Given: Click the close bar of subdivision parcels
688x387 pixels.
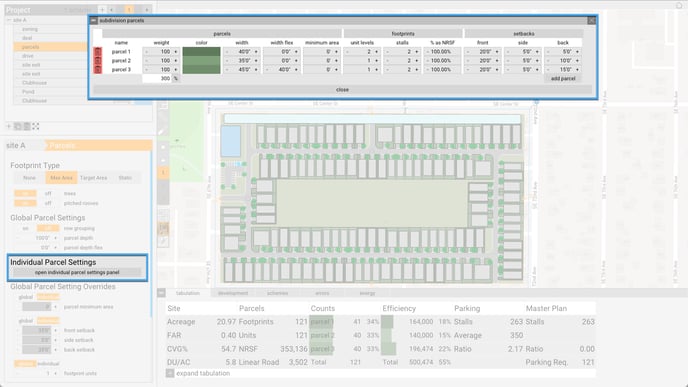Looking at the screenshot, I should click(x=342, y=90).
